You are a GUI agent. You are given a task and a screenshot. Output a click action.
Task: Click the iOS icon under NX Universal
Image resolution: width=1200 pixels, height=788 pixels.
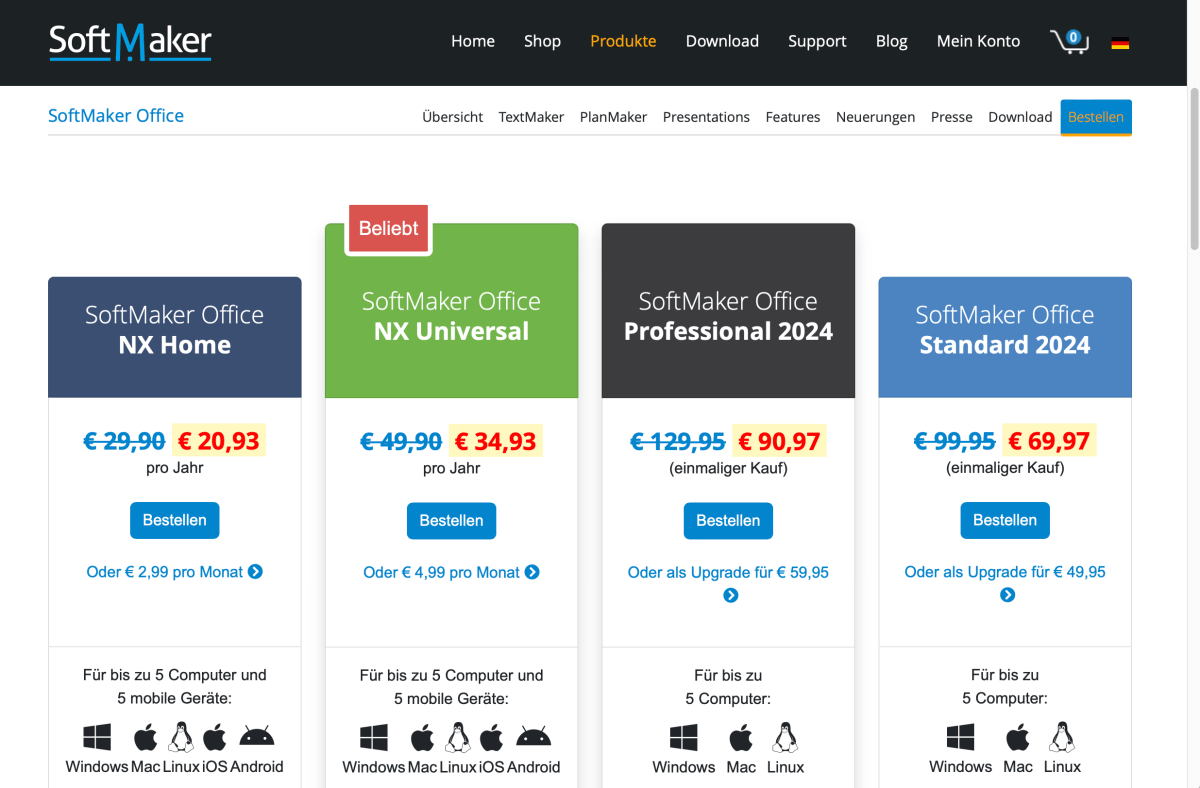click(x=491, y=739)
